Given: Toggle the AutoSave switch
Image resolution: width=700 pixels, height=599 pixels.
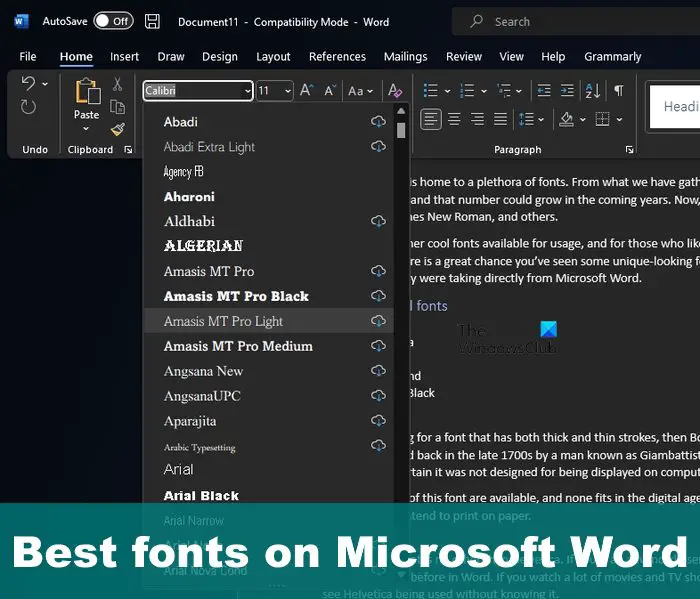Looking at the screenshot, I should tap(113, 21).
